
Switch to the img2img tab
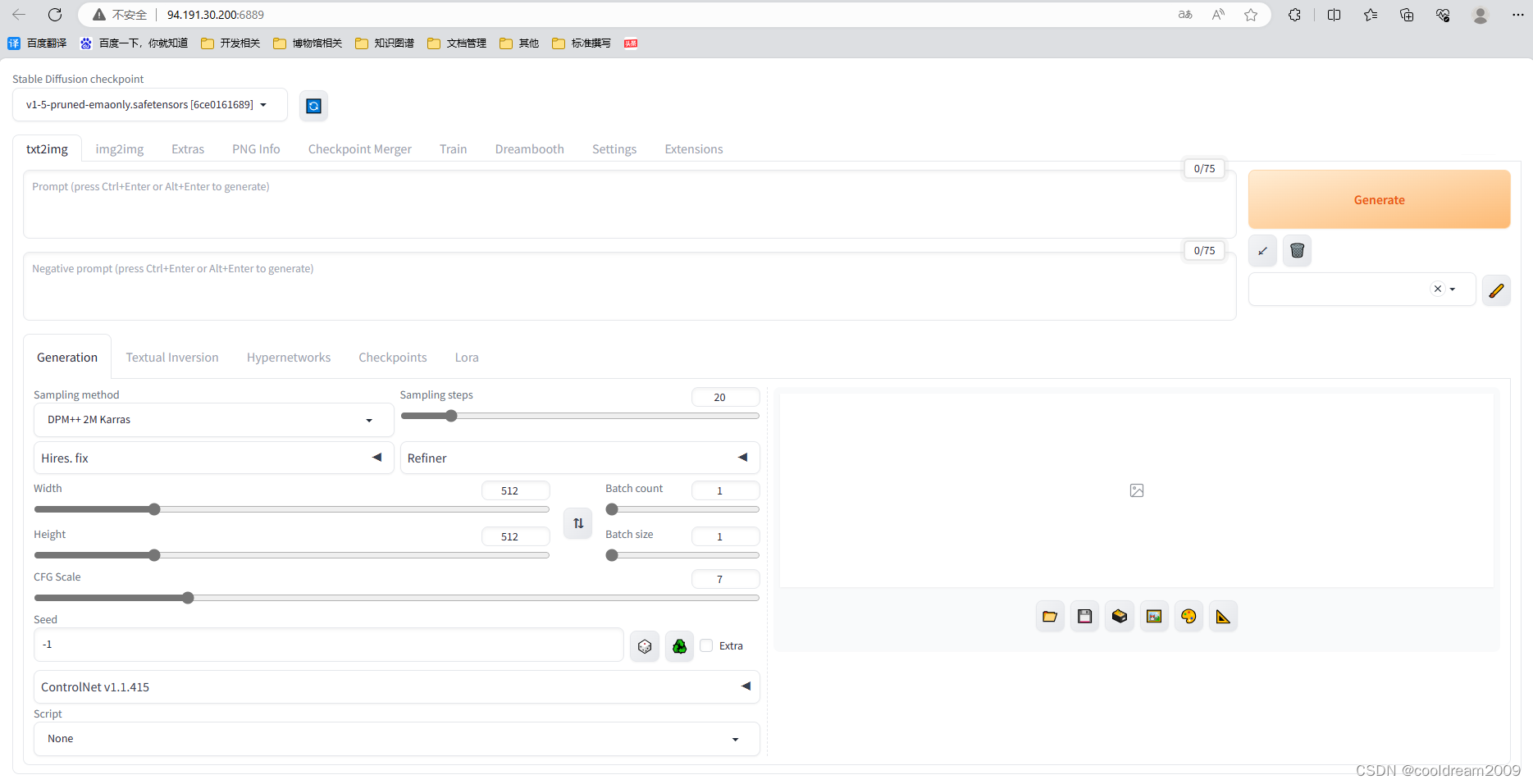(x=120, y=149)
